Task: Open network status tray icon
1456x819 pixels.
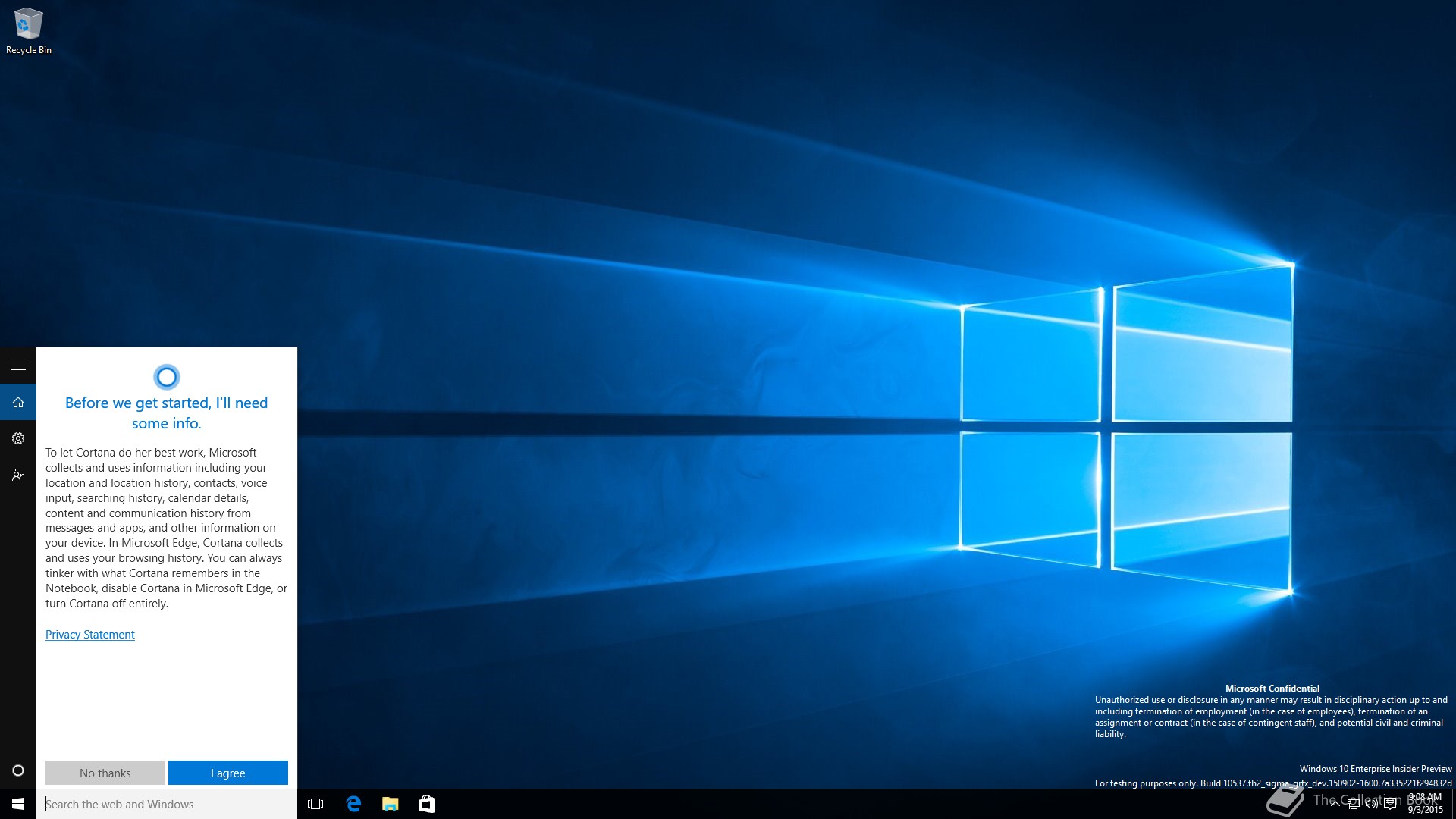Action: [1353, 804]
